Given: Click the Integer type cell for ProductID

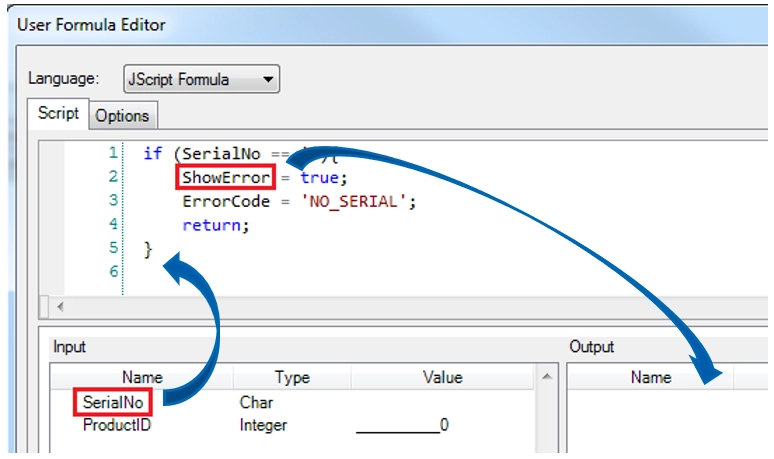Looking at the screenshot, I should 263,425.
